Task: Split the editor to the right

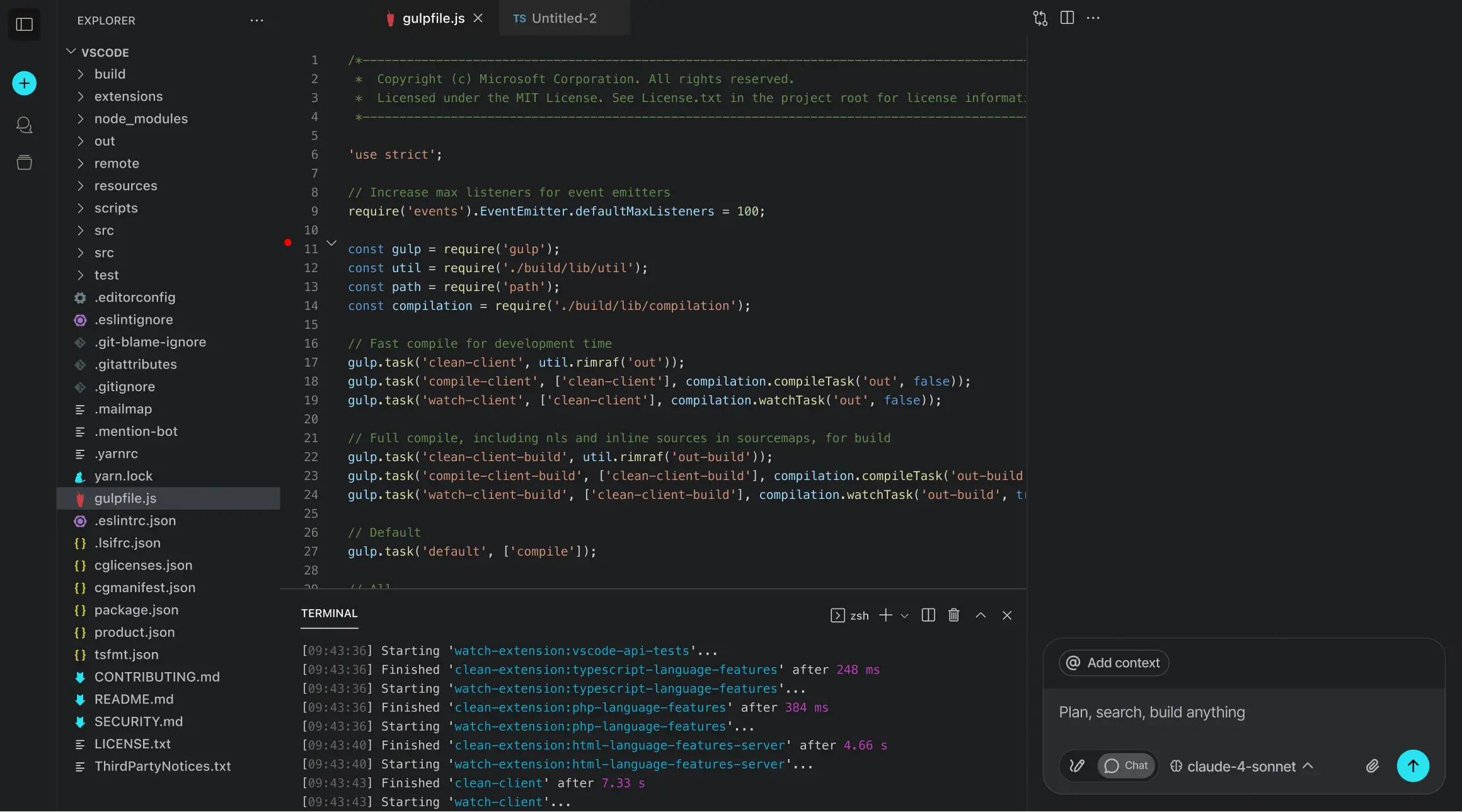Action: pos(1067,18)
